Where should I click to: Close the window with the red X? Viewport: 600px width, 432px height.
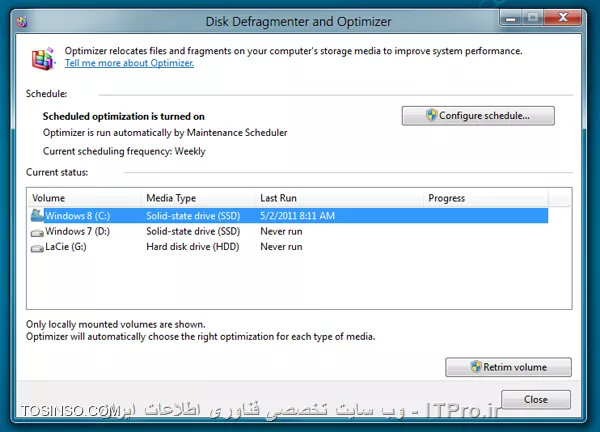point(563,18)
